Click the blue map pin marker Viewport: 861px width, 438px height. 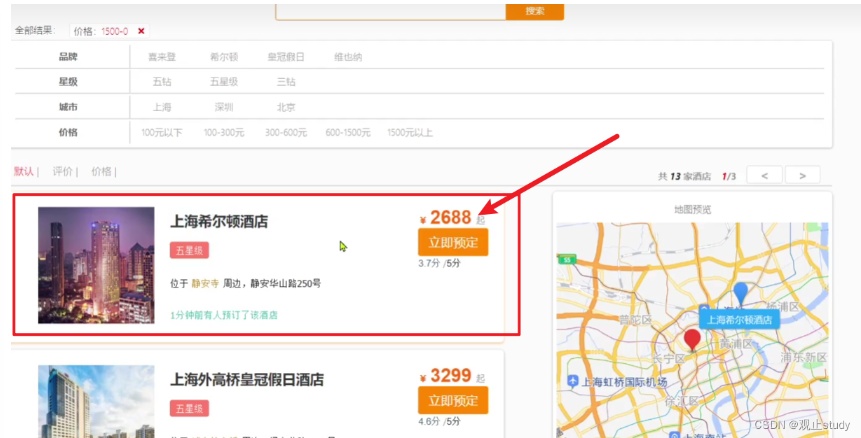point(741,293)
